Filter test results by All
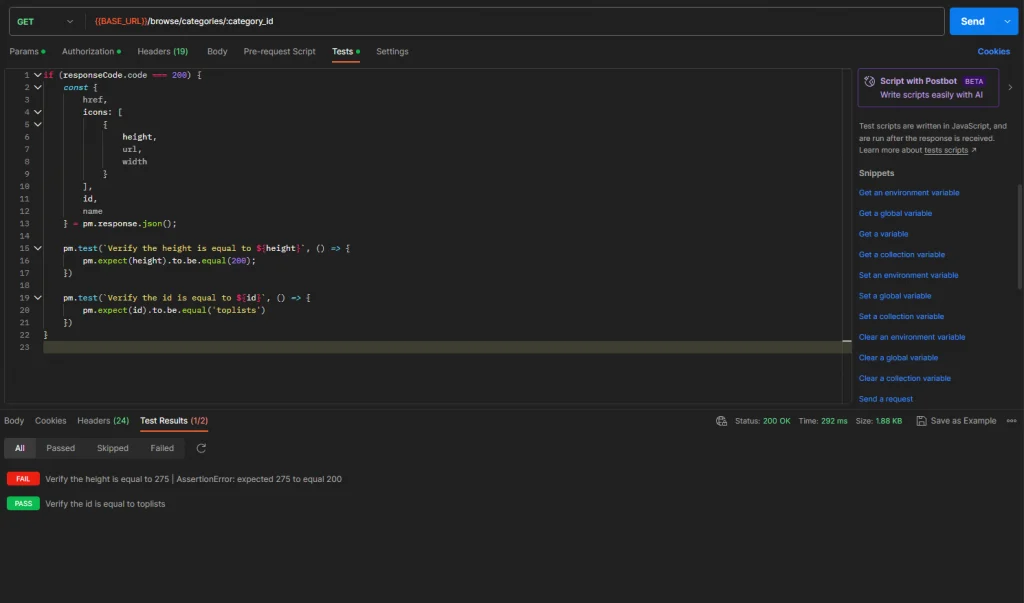 pyautogui.click(x=20, y=448)
